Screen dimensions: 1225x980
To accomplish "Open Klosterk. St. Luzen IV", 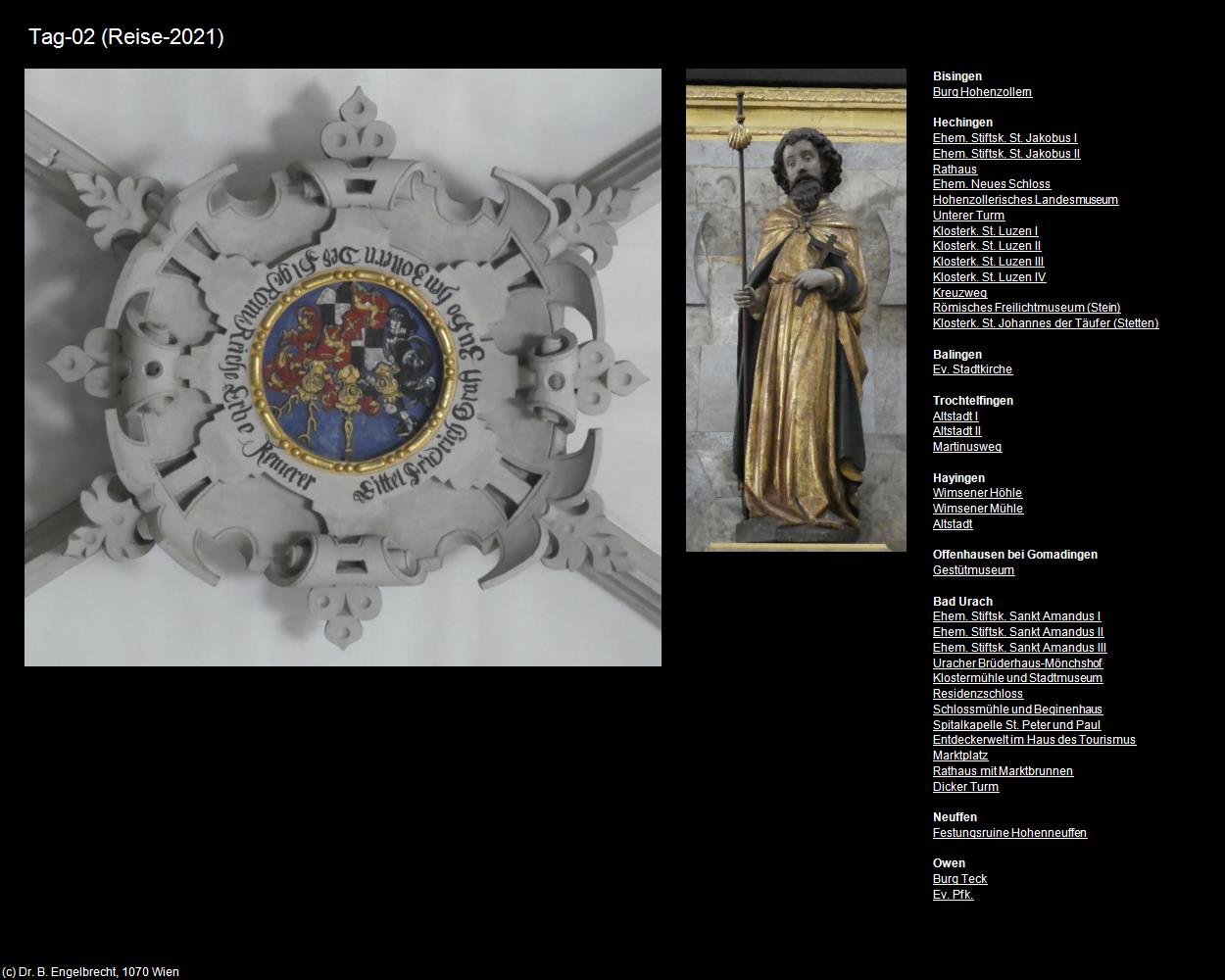I will pos(989,277).
